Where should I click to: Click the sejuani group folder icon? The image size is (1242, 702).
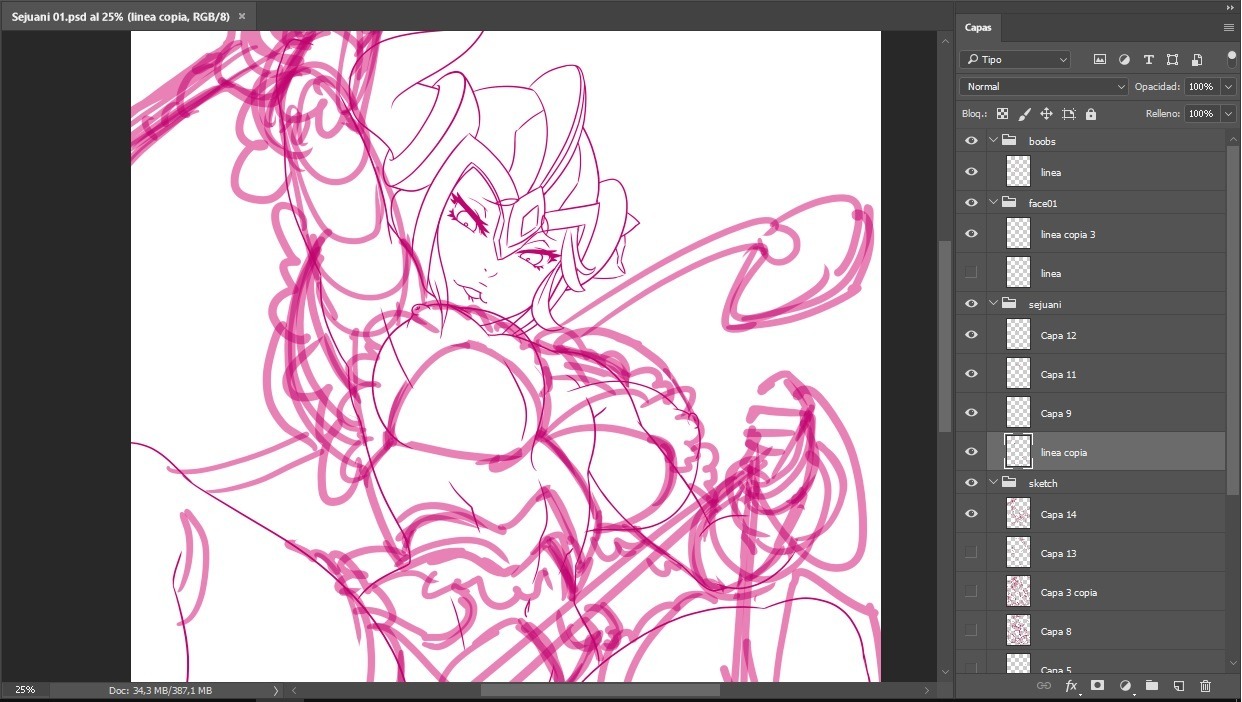click(1009, 303)
